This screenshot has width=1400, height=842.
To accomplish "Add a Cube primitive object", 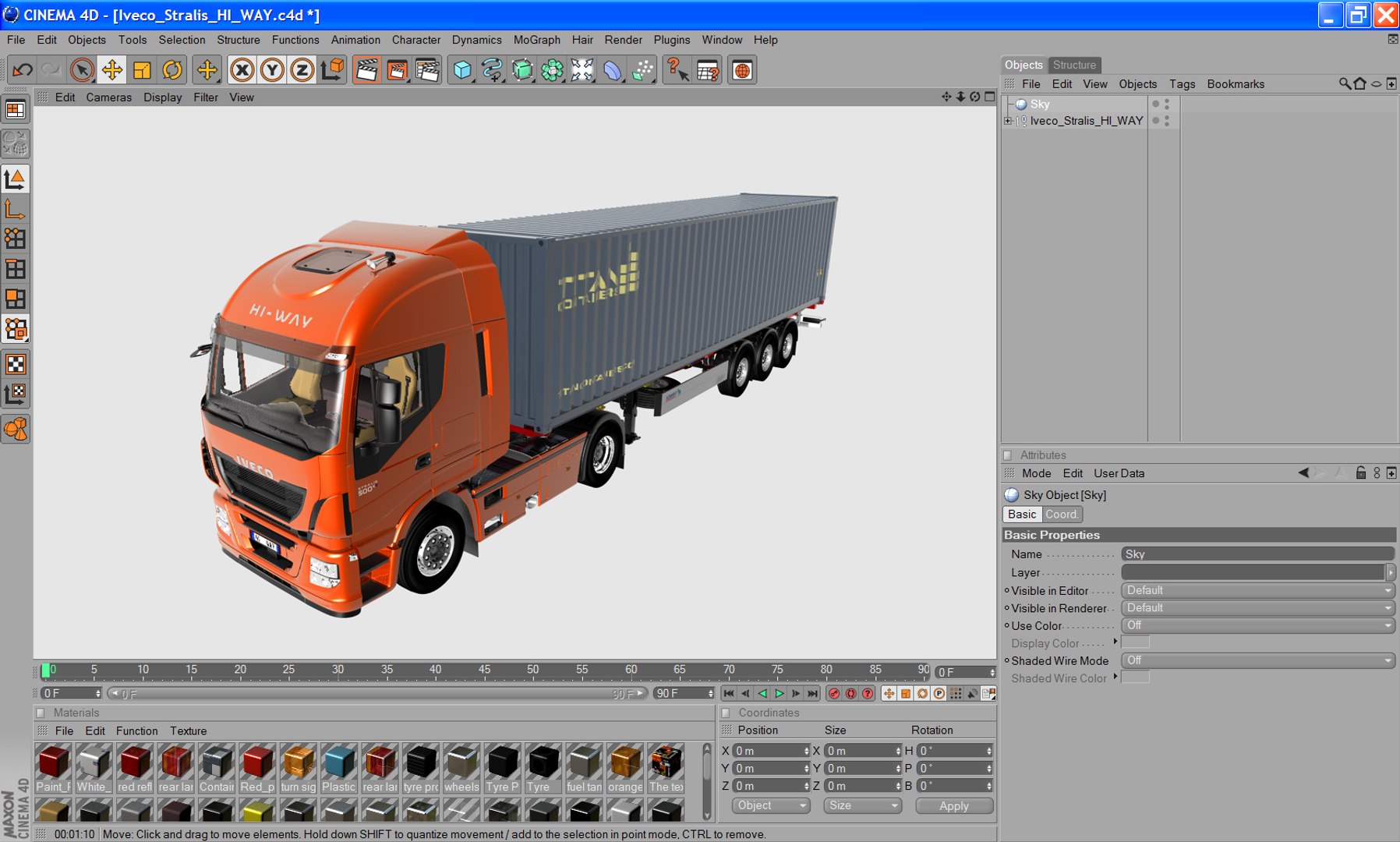I will tap(462, 70).
